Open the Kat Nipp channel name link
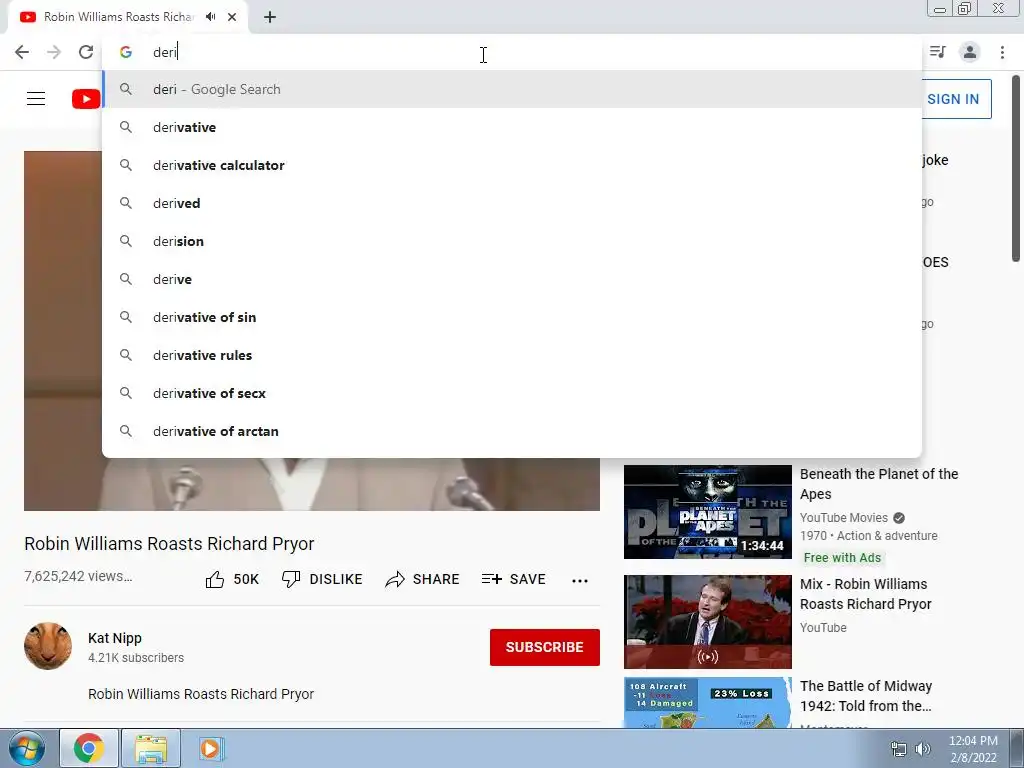This screenshot has height=768, width=1024. tap(115, 638)
